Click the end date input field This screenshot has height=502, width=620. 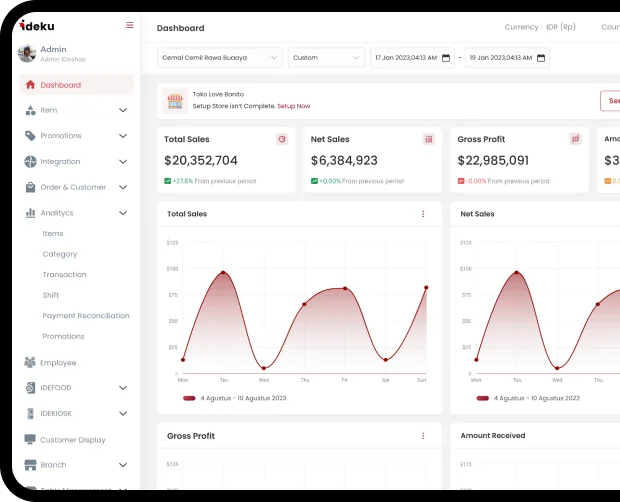tap(507, 58)
